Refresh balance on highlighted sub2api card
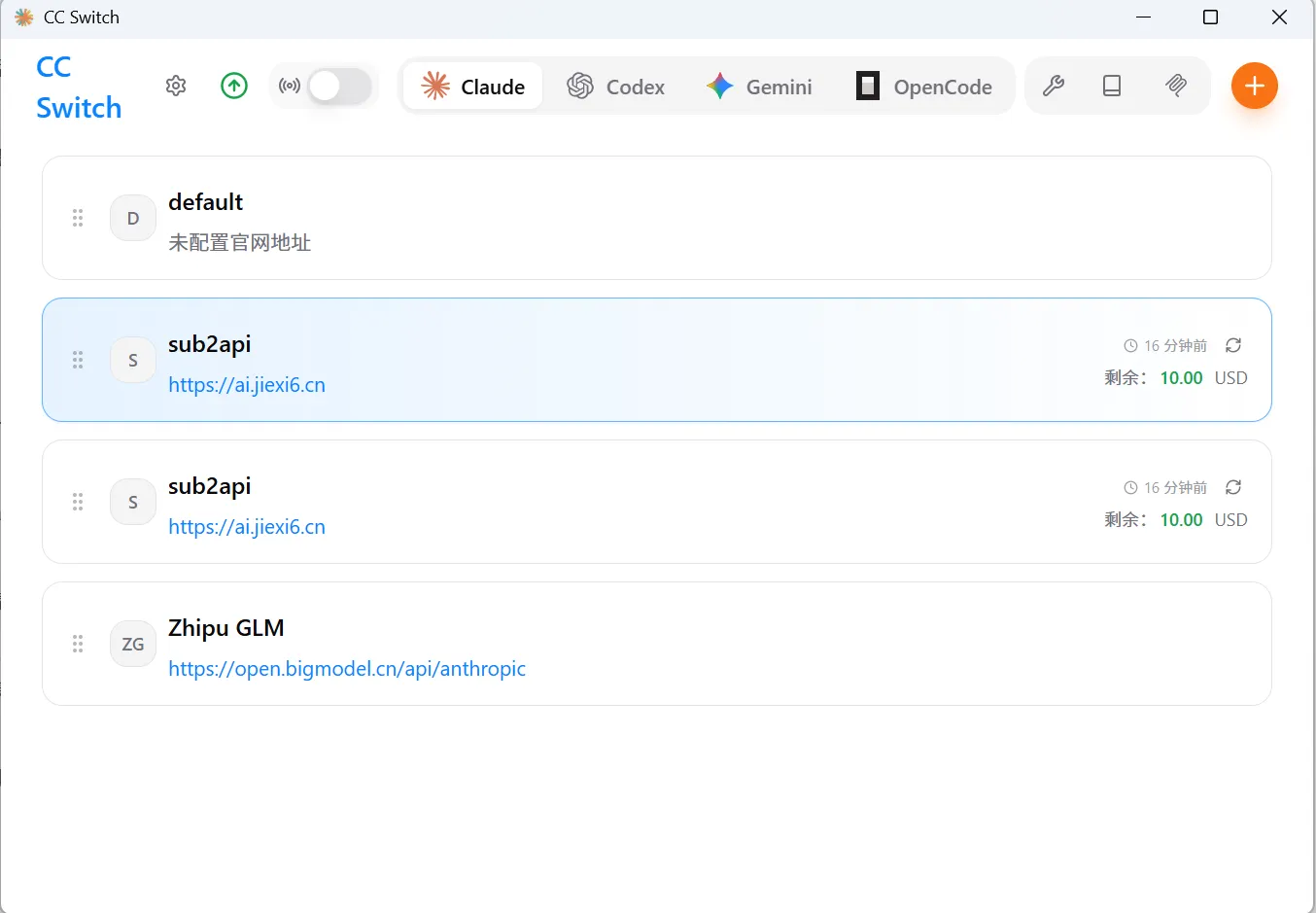 click(x=1233, y=345)
